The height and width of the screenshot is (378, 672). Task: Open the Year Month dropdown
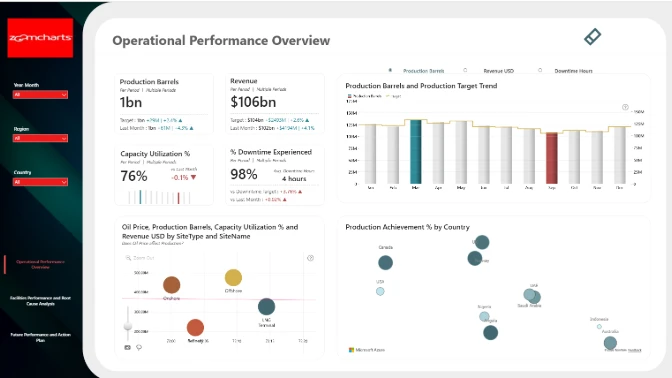pos(40,95)
